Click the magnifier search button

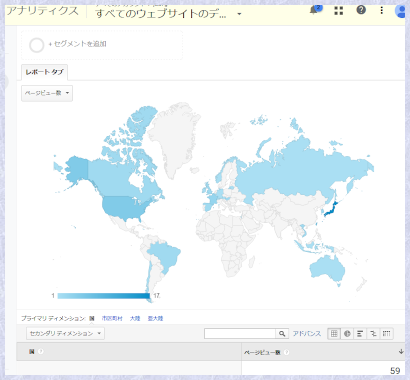pos(282,333)
